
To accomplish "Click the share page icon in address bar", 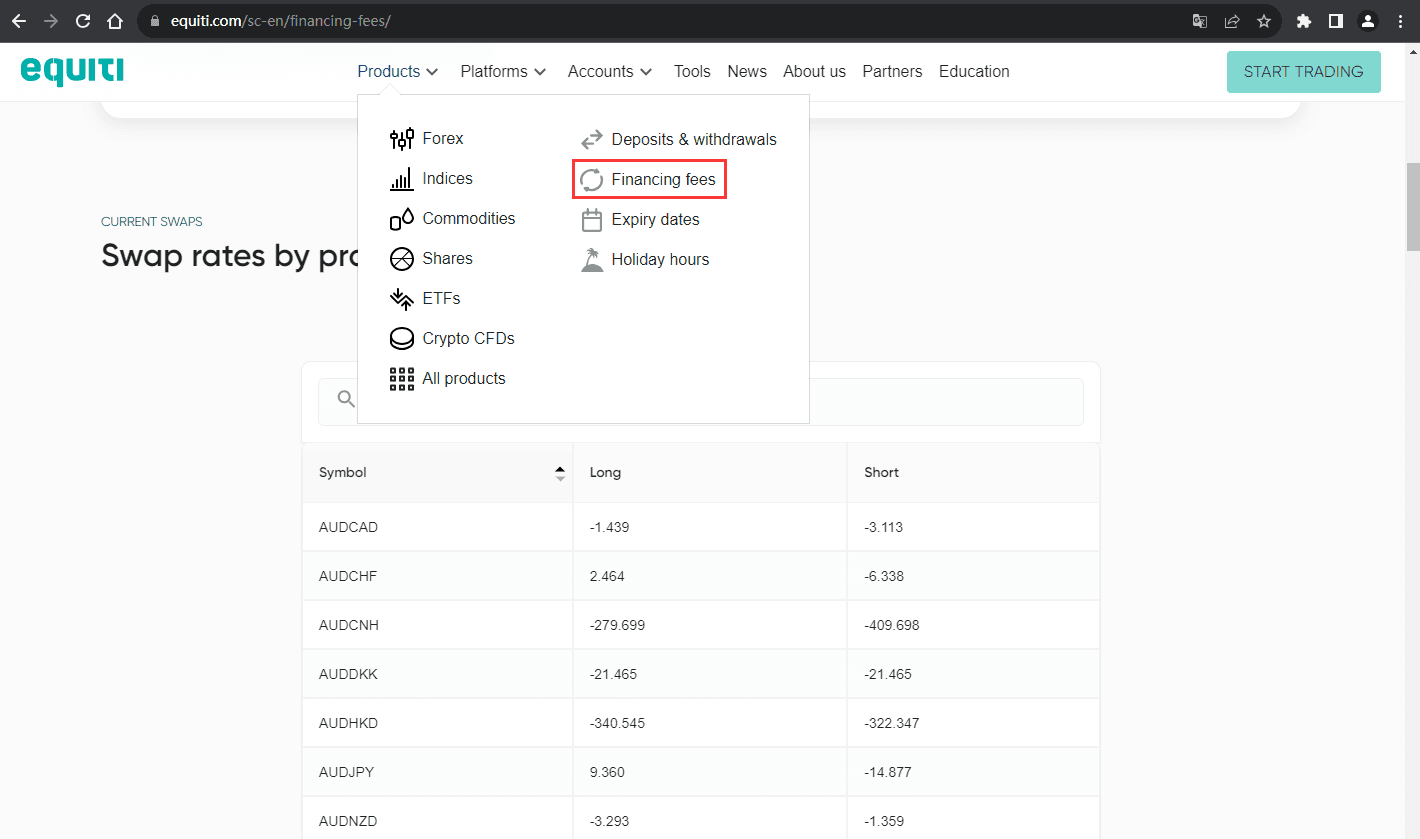I will [1232, 21].
